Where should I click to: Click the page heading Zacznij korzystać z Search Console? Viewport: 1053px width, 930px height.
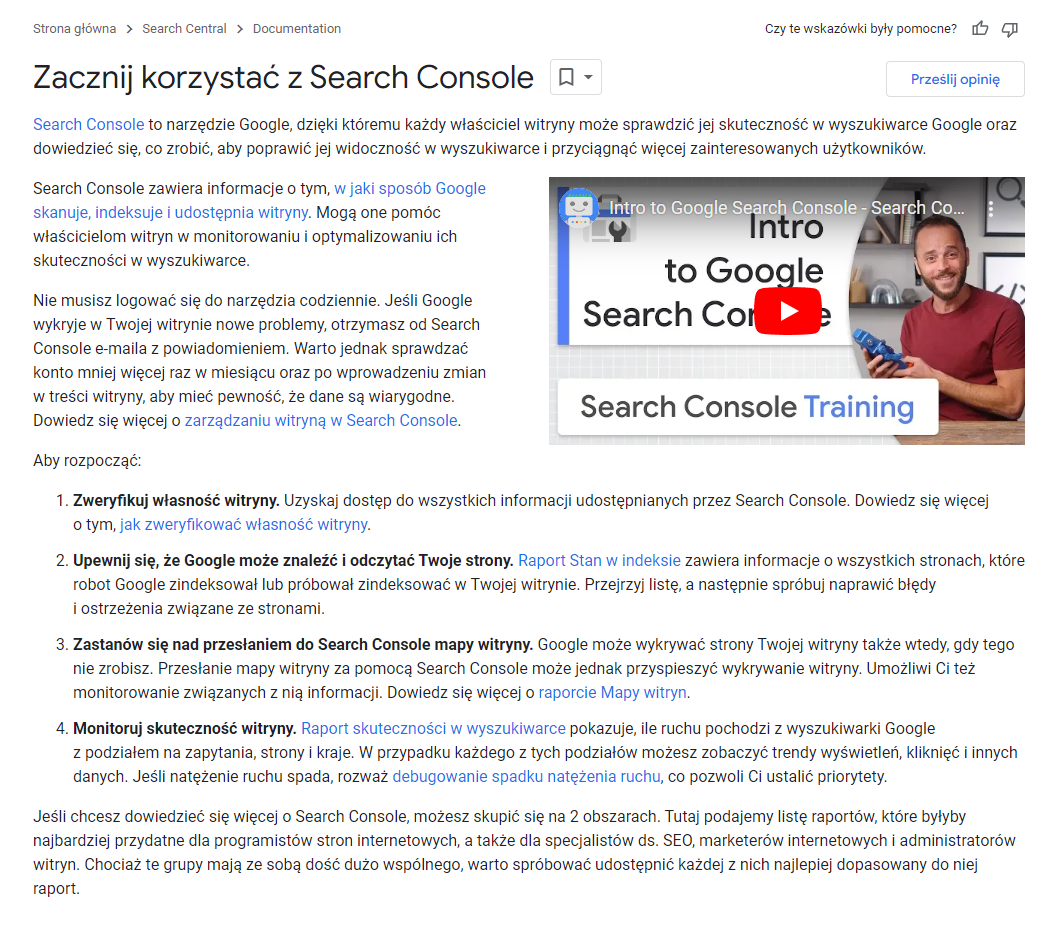point(283,77)
